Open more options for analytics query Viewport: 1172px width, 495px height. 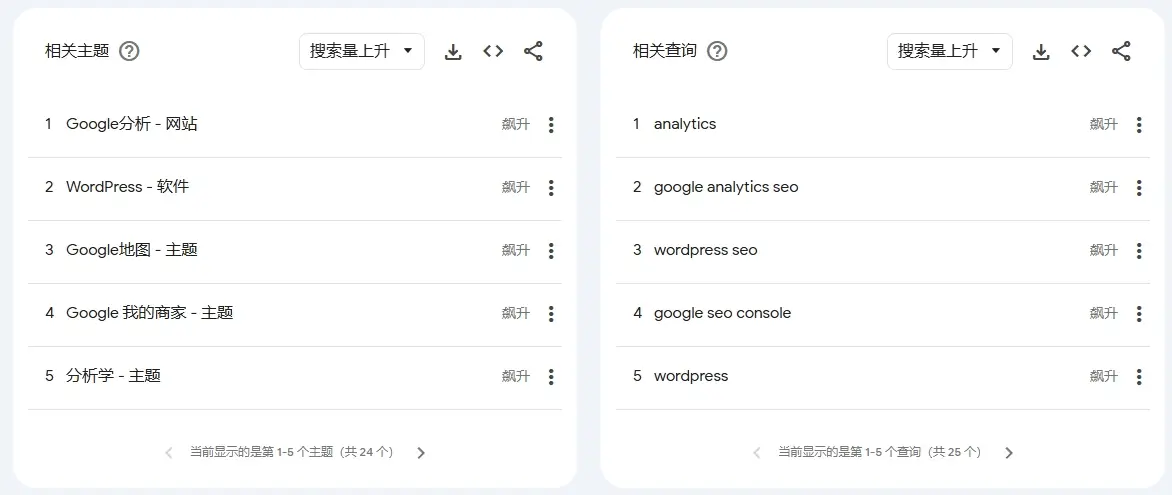(x=1139, y=125)
